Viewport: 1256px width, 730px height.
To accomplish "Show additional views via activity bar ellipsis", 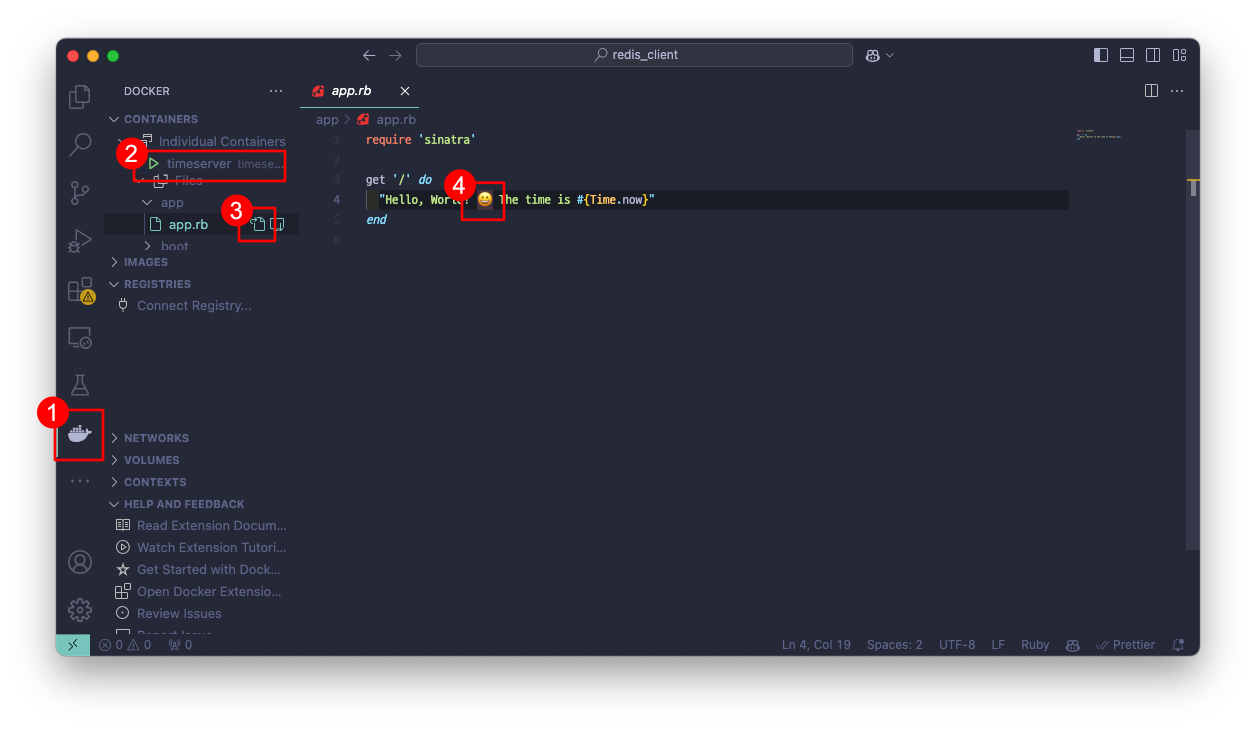I will (80, 482).
